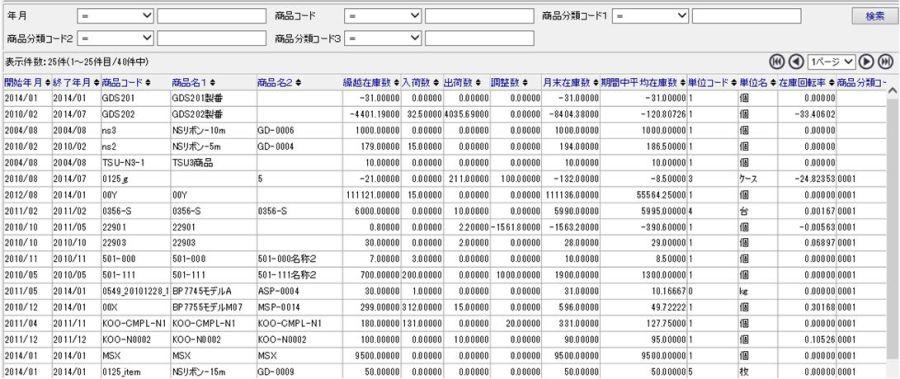Screen dimensions: 900x379
Task: Focus the 年月 value input field
Action: tap(212, 16)
